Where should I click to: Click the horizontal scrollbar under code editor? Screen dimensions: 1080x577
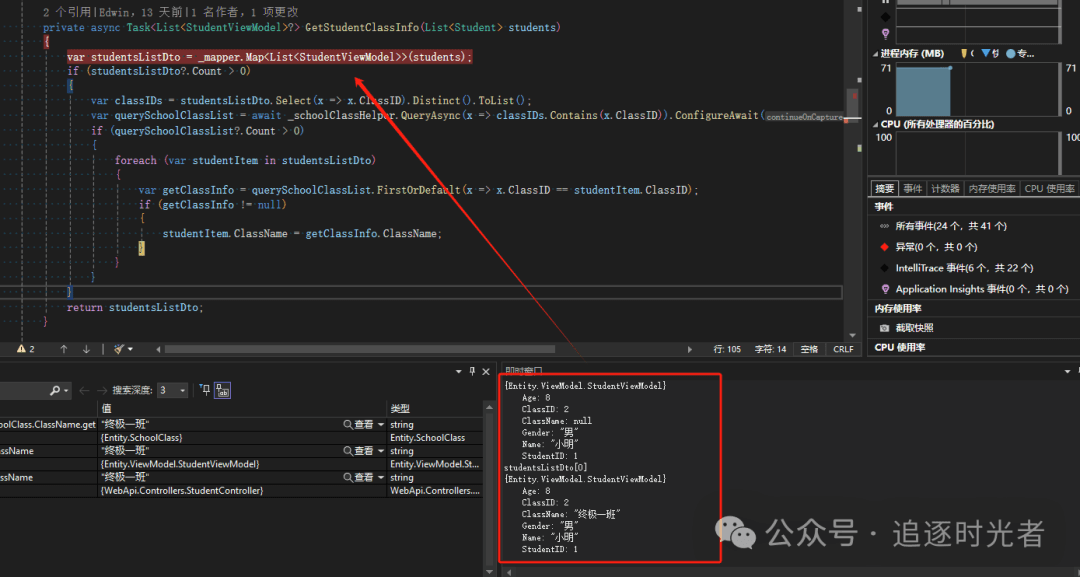point(400,349)
